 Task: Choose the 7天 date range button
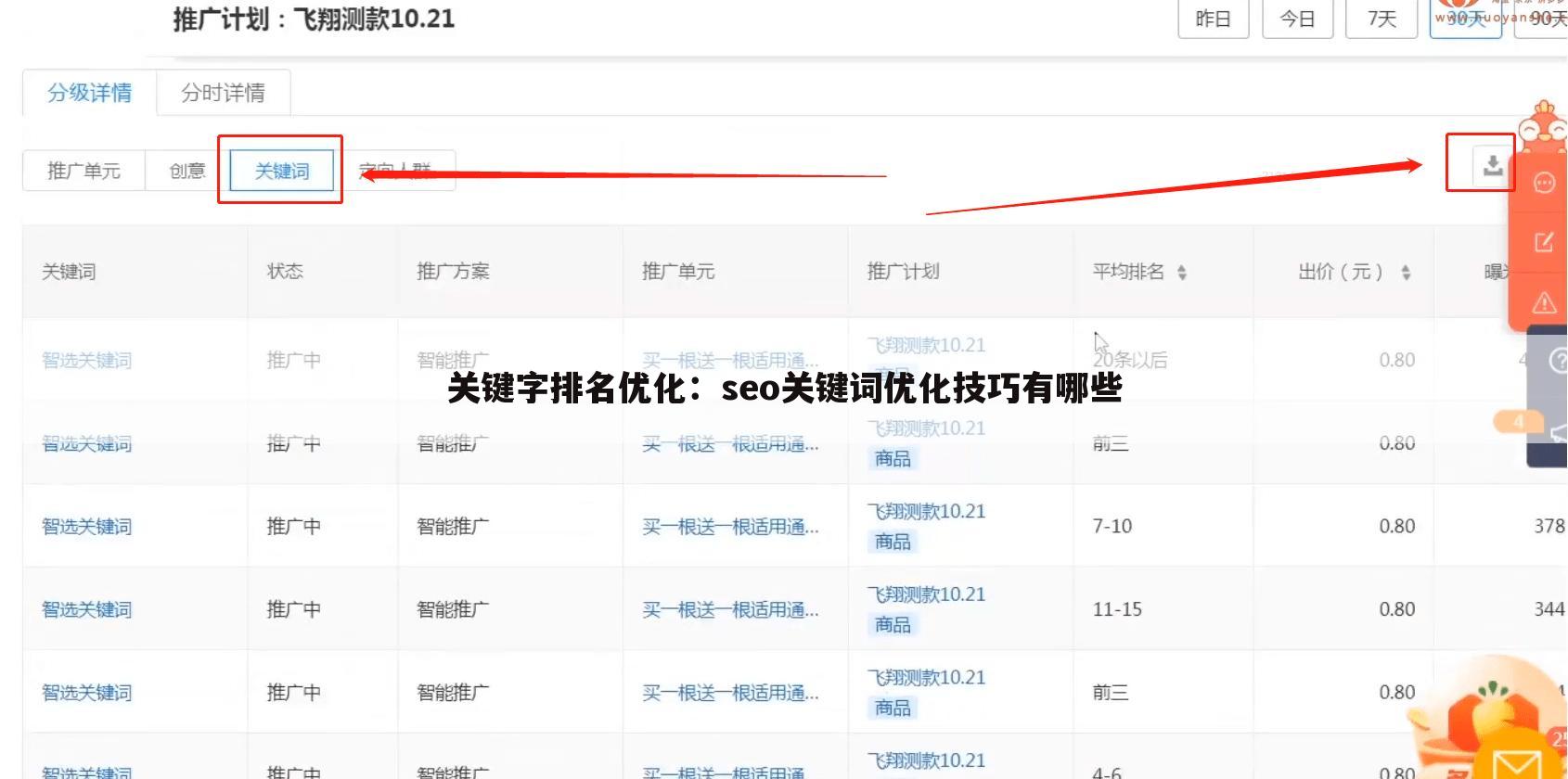1382,19
